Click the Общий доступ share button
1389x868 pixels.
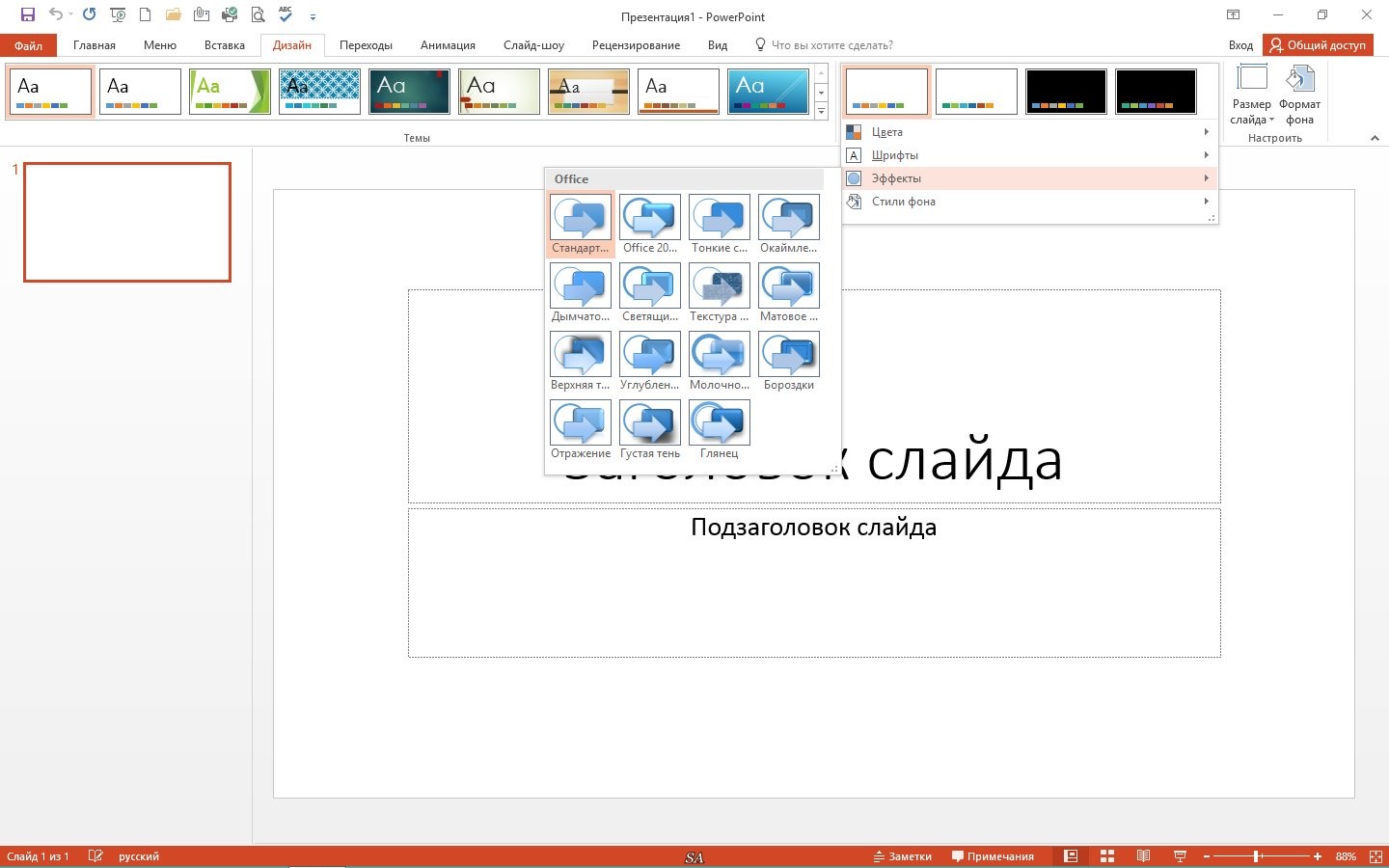[1318, 45]
